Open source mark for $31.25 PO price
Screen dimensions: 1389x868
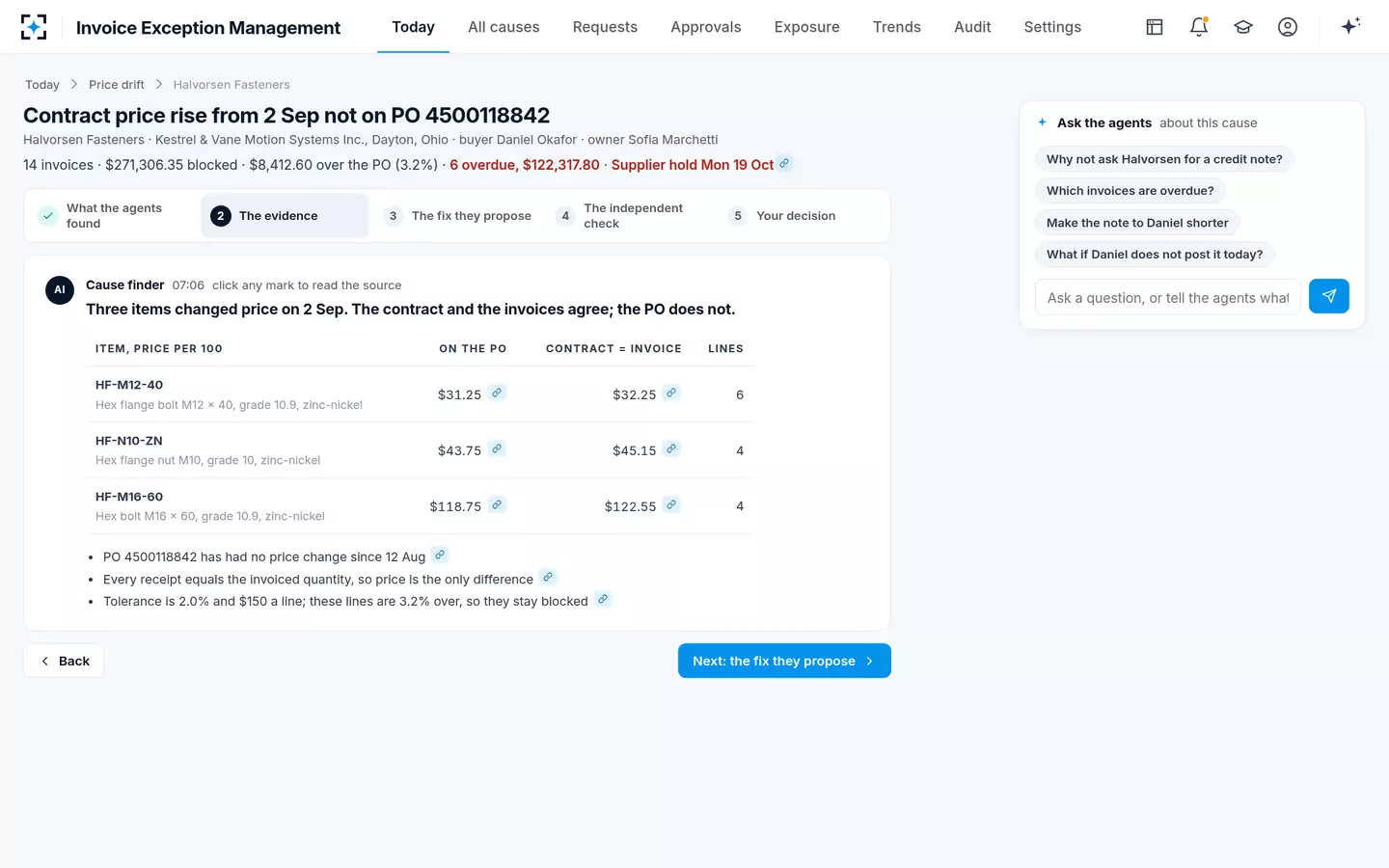[x=497, y=393]
